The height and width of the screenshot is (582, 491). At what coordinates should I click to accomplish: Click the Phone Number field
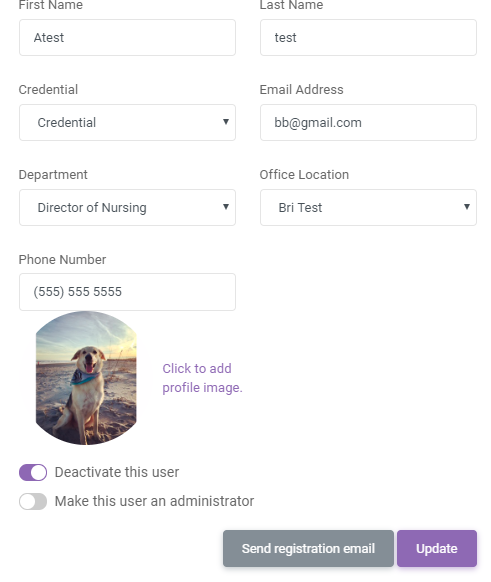[127, 292]
